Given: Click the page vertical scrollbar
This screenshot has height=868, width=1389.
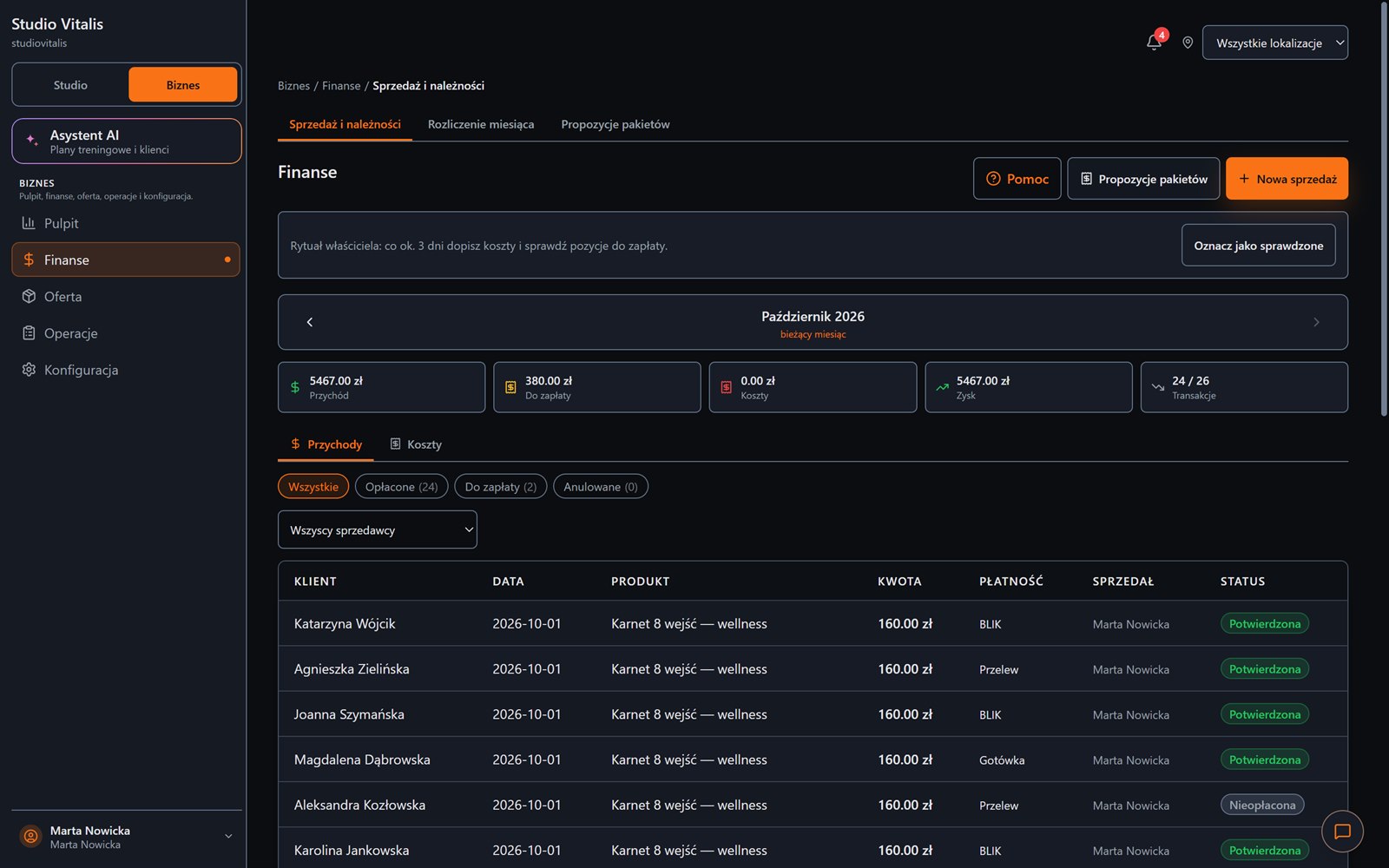Looking at the screenshot, I should (1384, 208).
